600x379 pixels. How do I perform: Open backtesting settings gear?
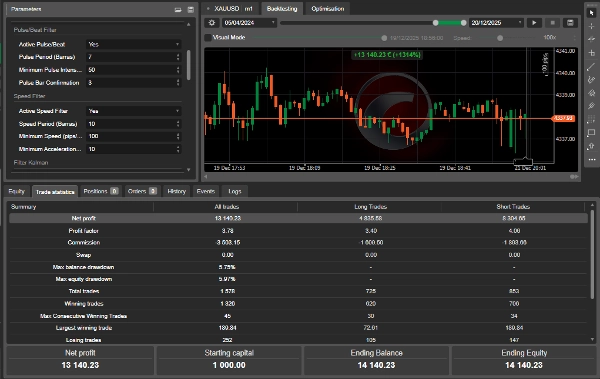(x=212, y=23)
